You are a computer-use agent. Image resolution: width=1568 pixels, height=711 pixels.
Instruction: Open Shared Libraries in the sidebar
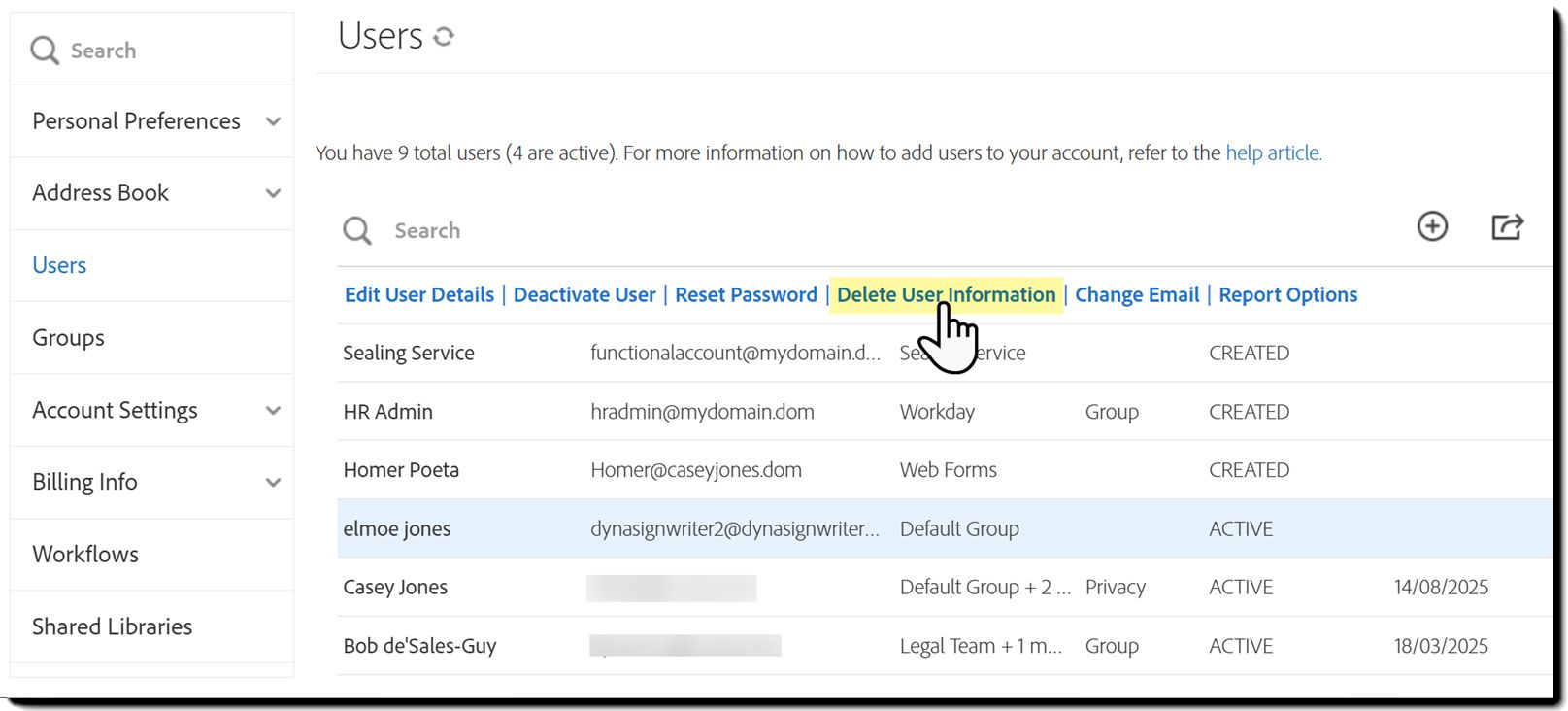(112, 626)
